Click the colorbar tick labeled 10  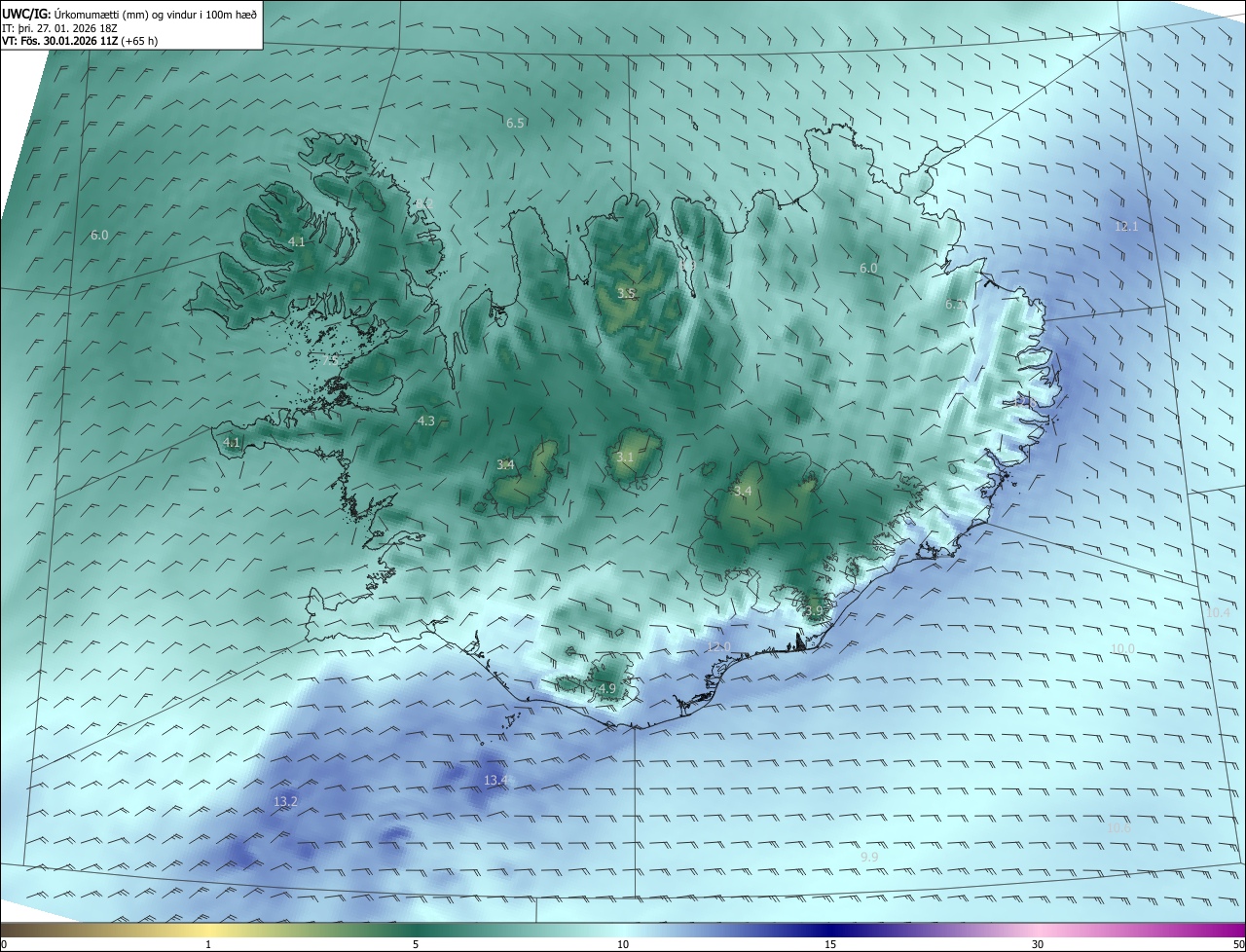coord(623,944)
